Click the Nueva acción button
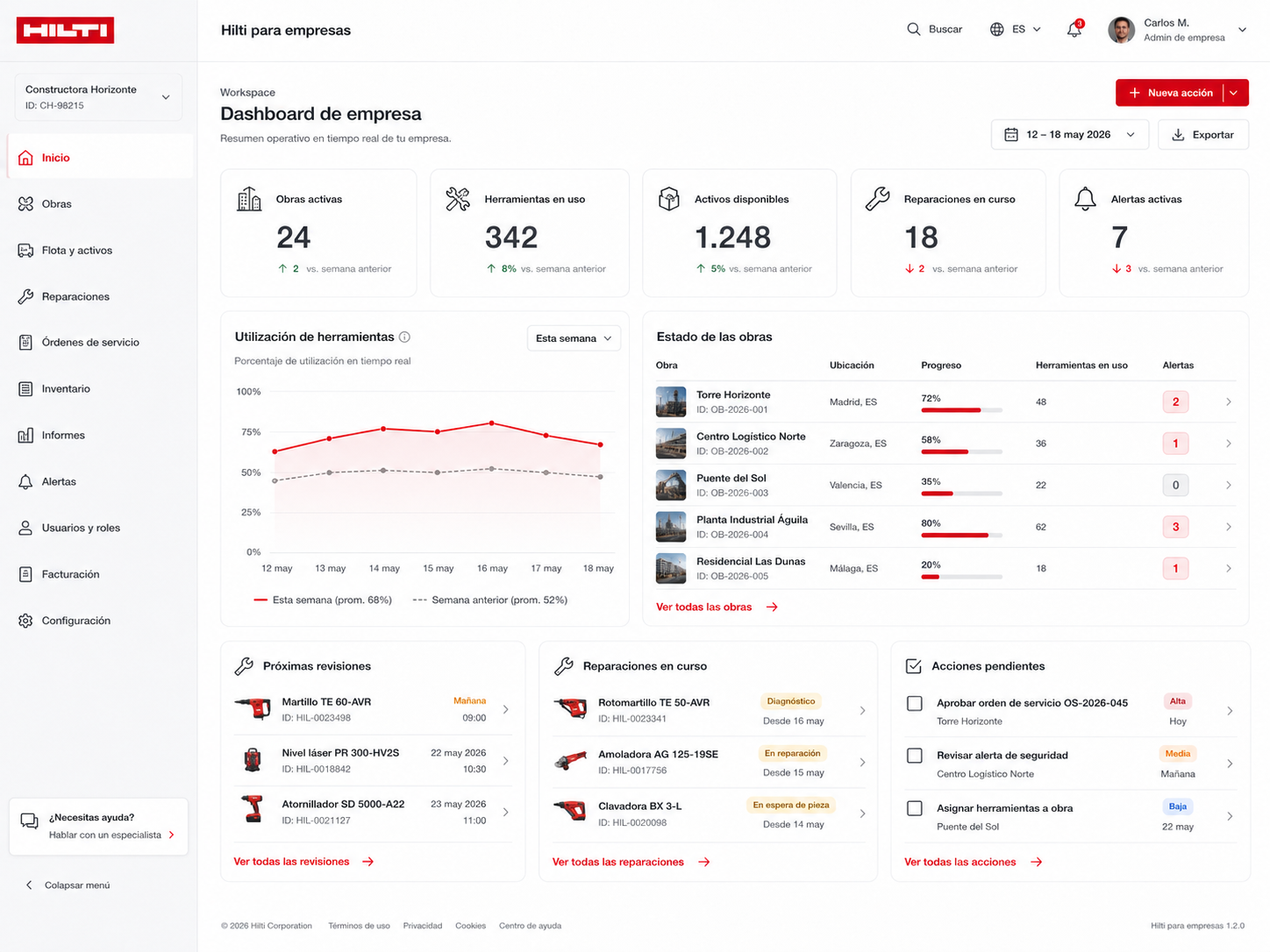The height and width of the screenshot is (952, 1270). click(1170, 93)
